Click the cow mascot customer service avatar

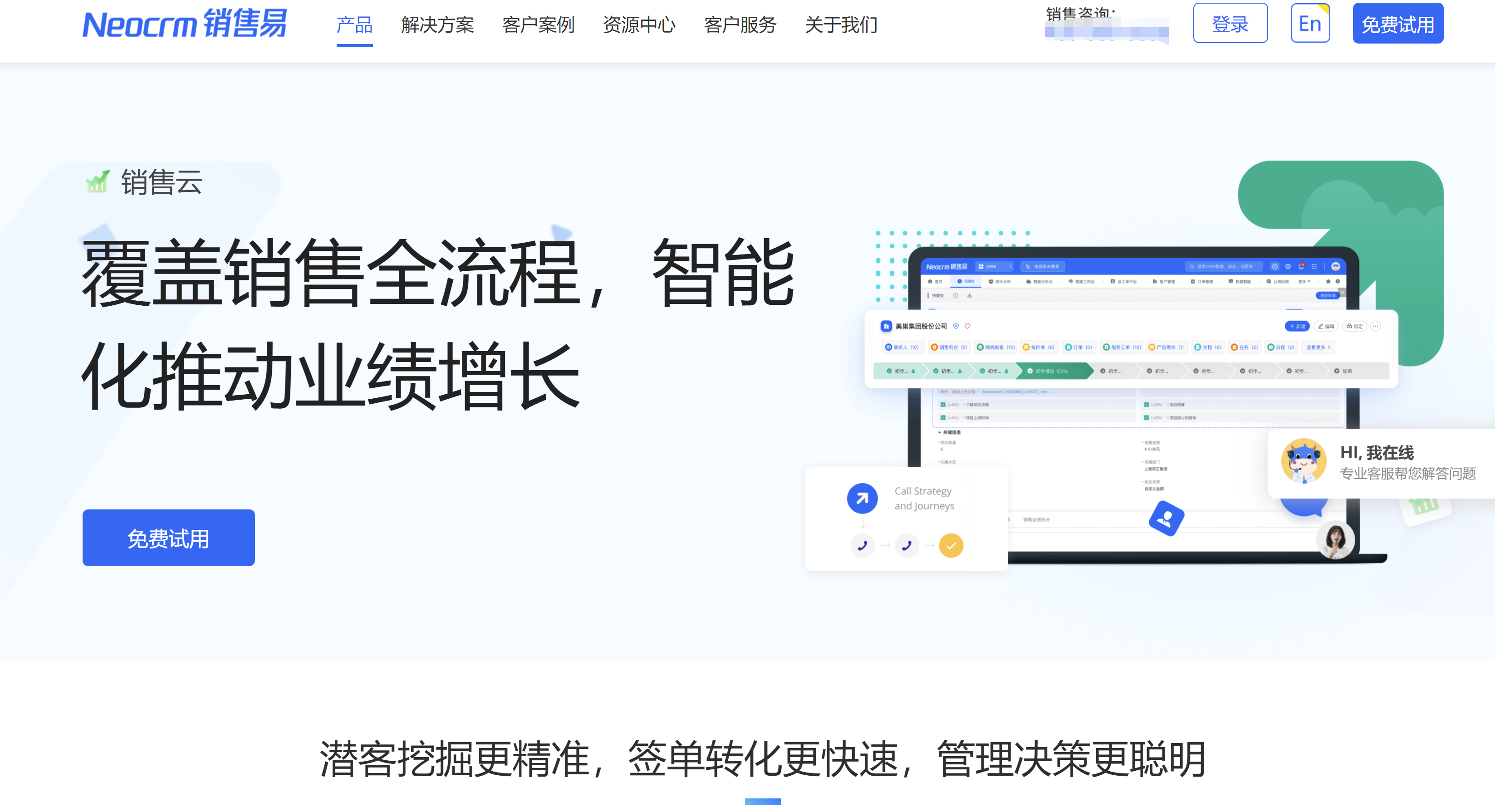[1304, 461]
